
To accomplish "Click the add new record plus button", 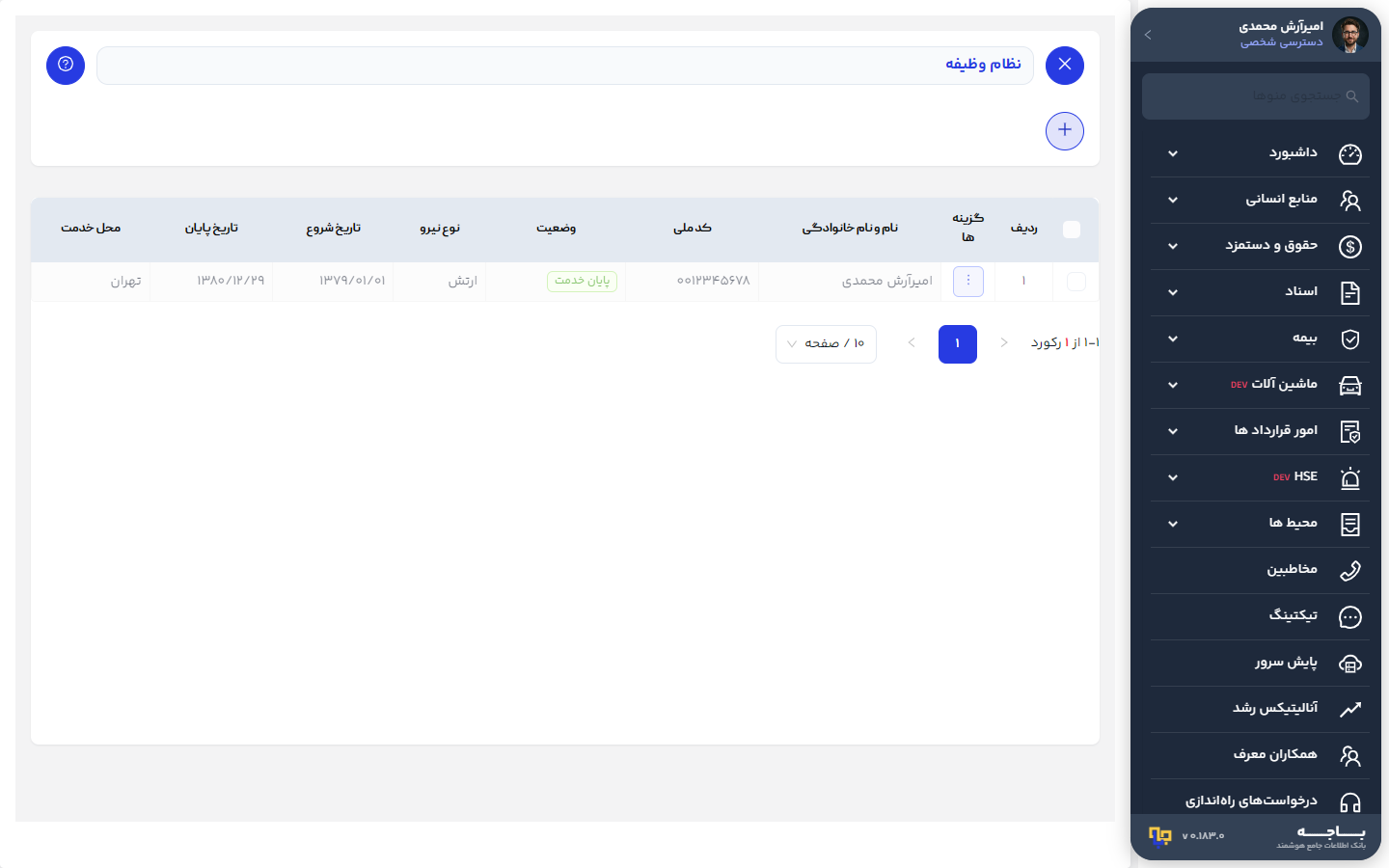I will pyautogui.click(x=1065, y=130).
